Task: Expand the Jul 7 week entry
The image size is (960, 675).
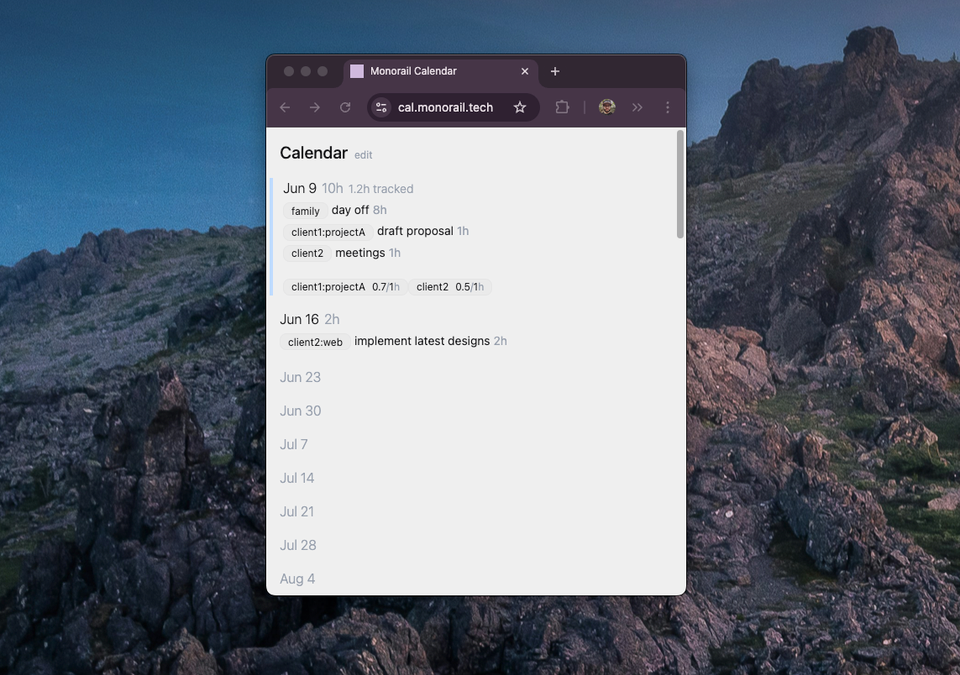Action: (x=294, y=444)
